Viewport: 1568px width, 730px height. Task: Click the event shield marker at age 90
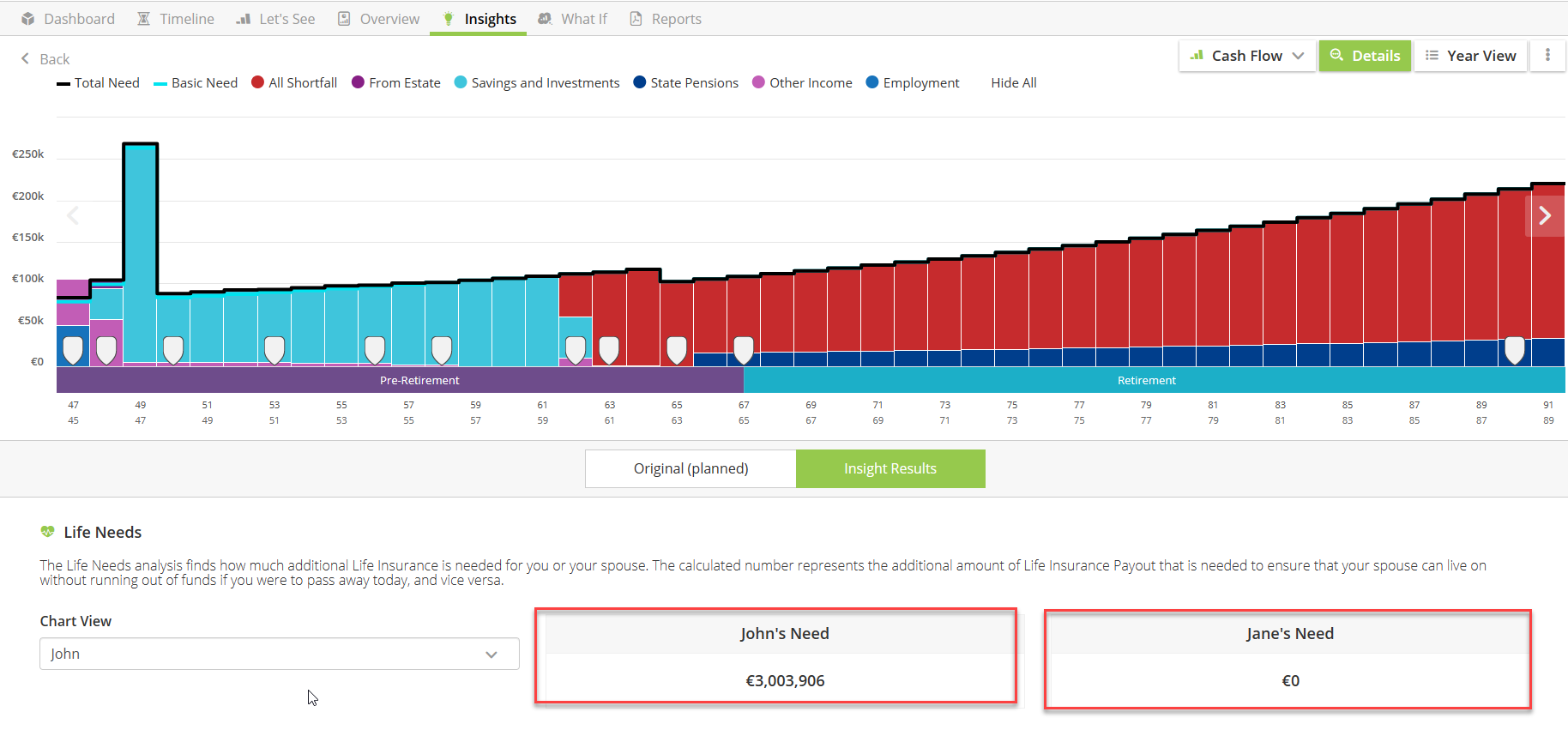(1515, 350)
